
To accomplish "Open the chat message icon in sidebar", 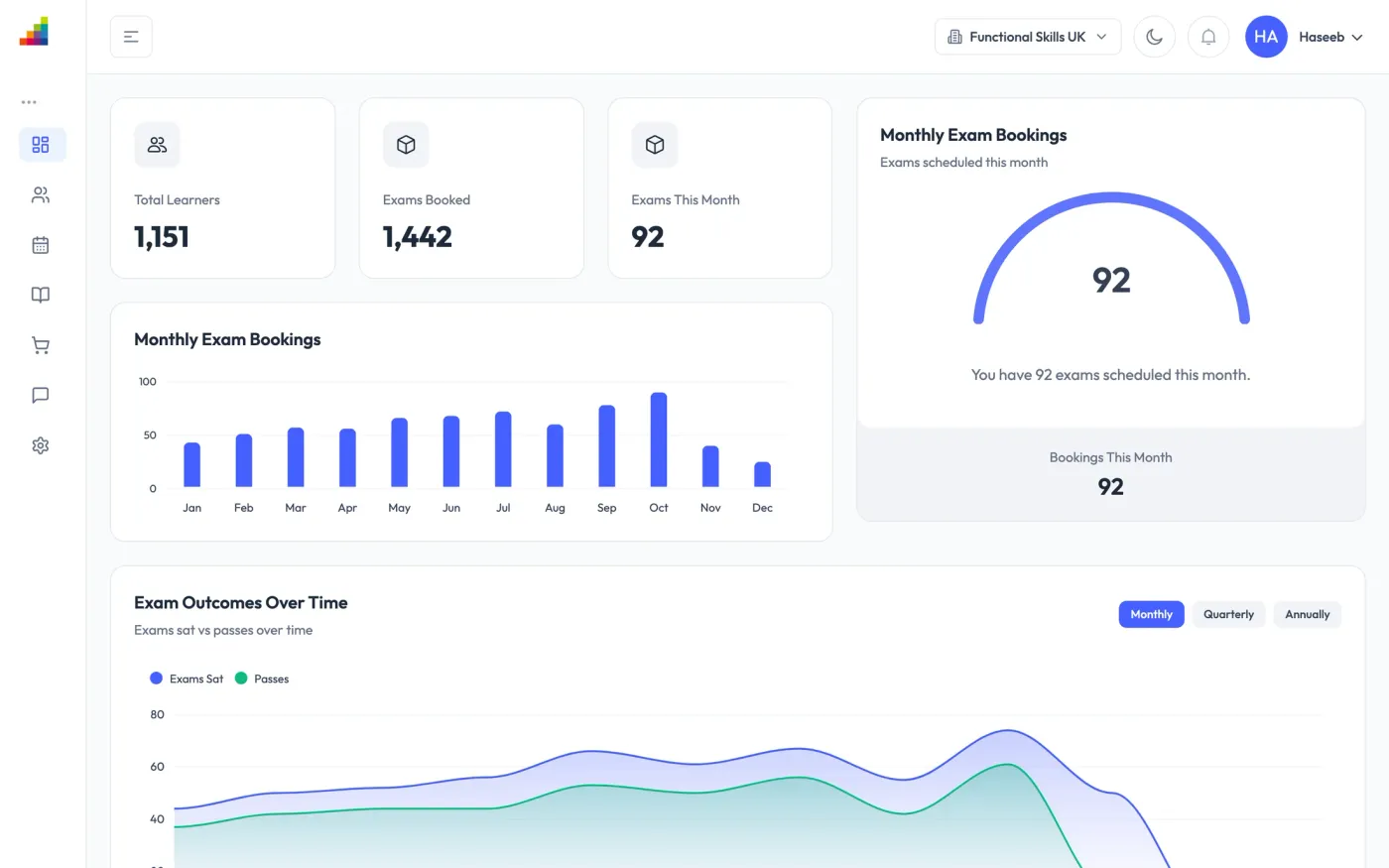I will coord(41,395).
